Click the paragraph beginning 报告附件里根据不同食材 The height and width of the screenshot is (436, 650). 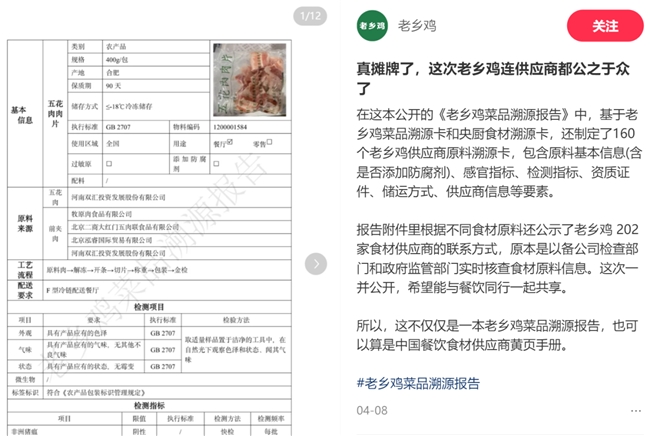tap(497, 258)
